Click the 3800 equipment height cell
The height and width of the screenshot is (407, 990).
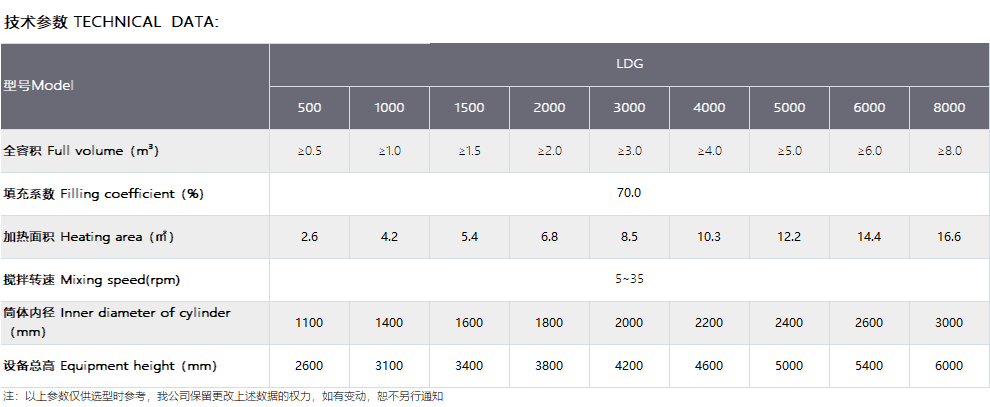549,366
